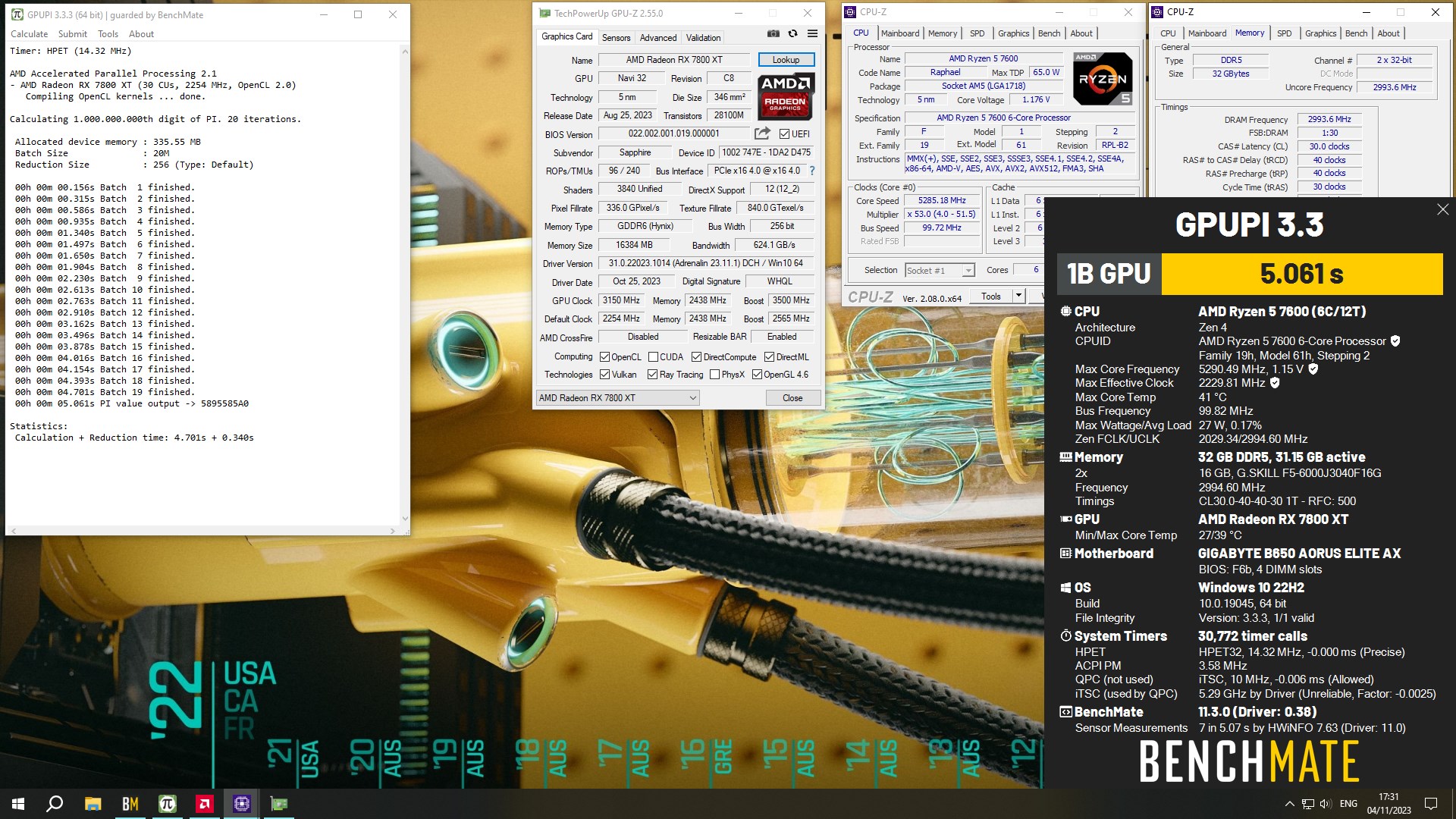Screen dimensions: 1456x819
Task: Toggle the PhysX checkbox
Action: pyautogui.click(x=714, y=375)
